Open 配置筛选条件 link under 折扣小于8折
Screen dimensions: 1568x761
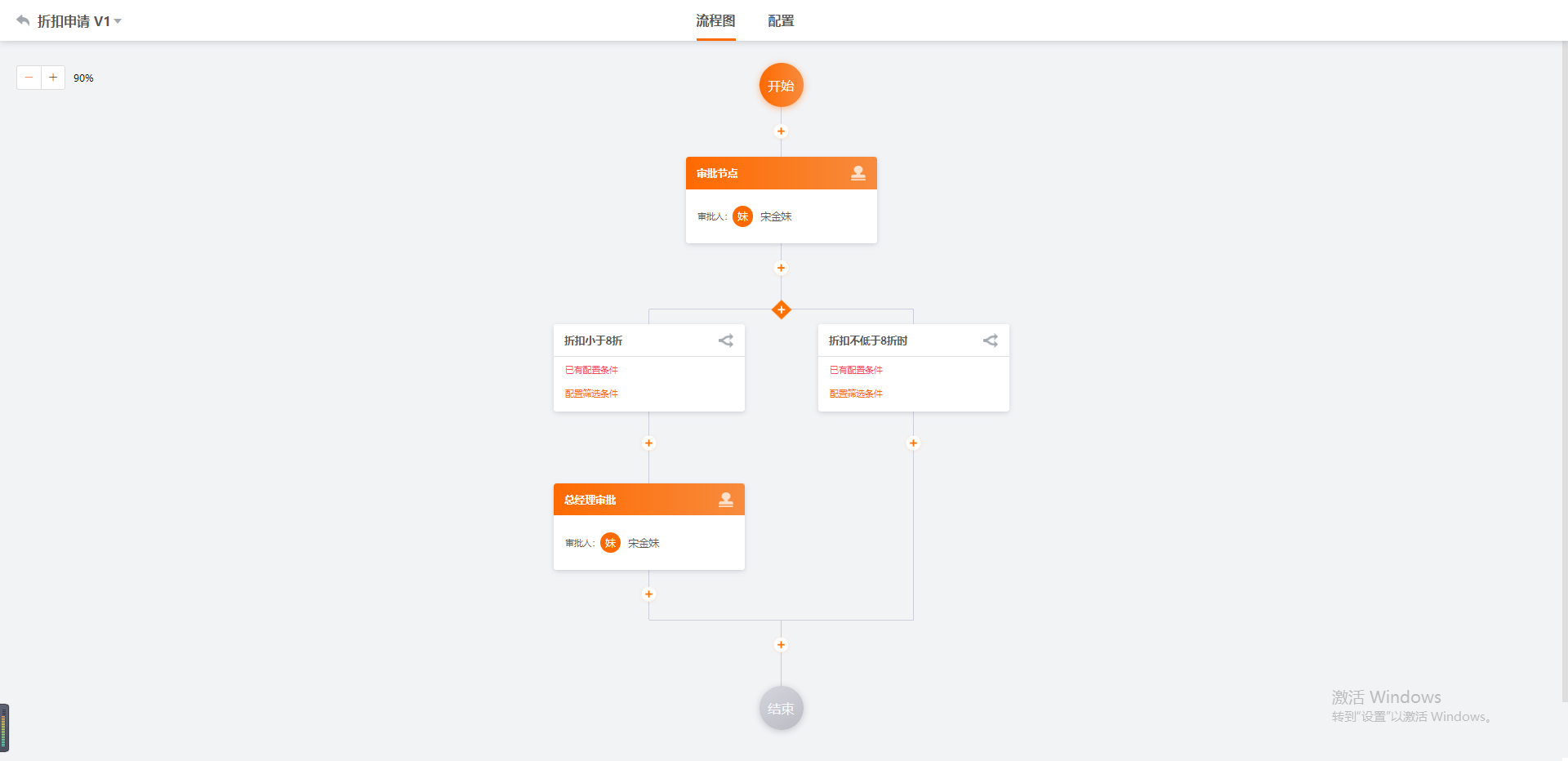pos(591,394)
